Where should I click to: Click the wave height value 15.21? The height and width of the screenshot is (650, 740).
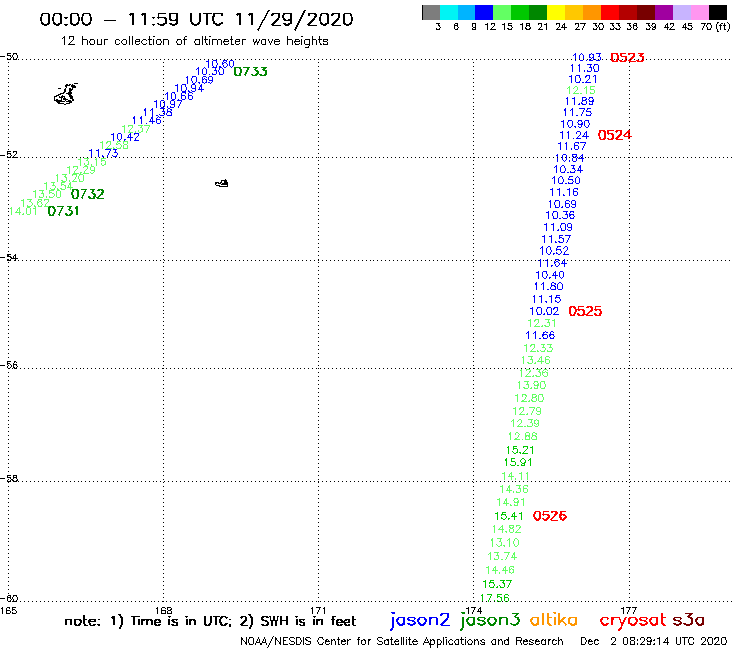pos(520,450)
